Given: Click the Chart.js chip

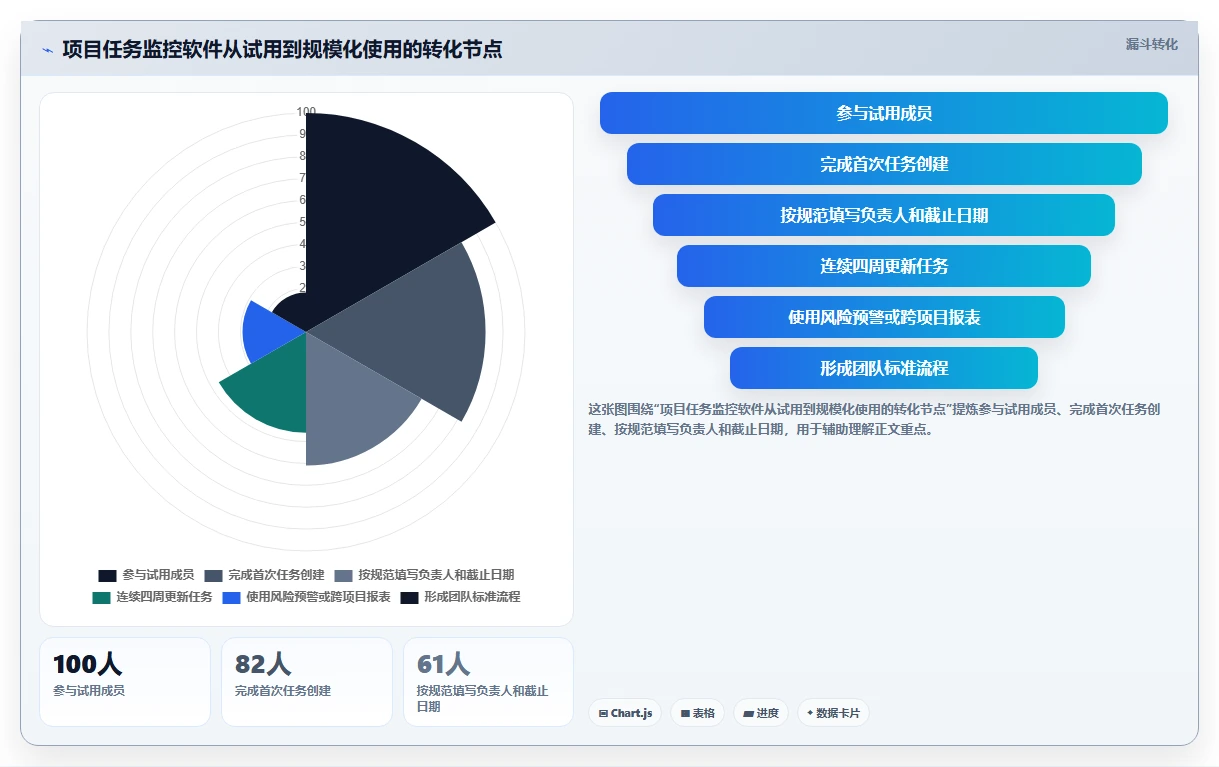Looking at the screenshot, I should click(x=625, y=713).
